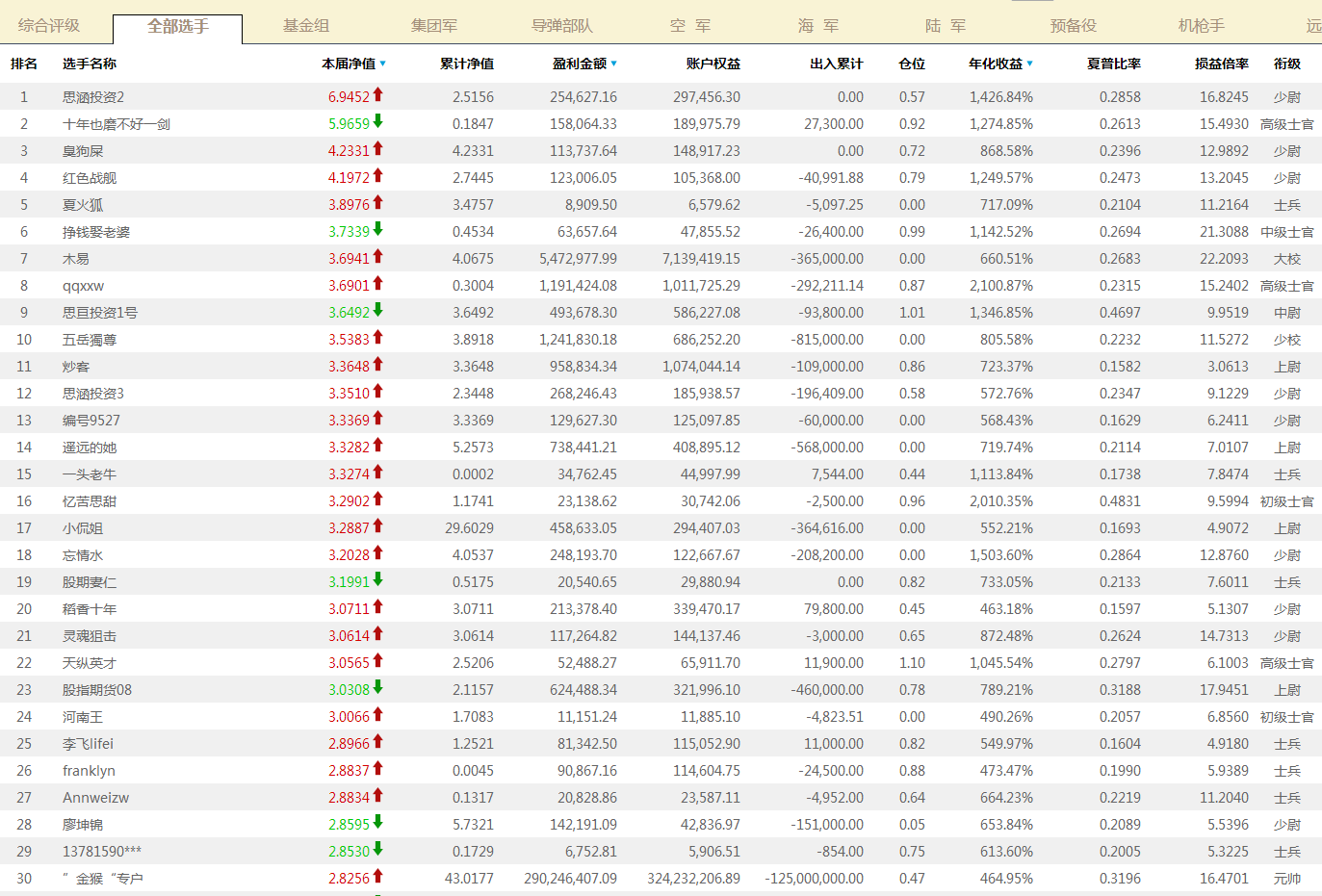Select rank title 中尉

(1287, 313)
